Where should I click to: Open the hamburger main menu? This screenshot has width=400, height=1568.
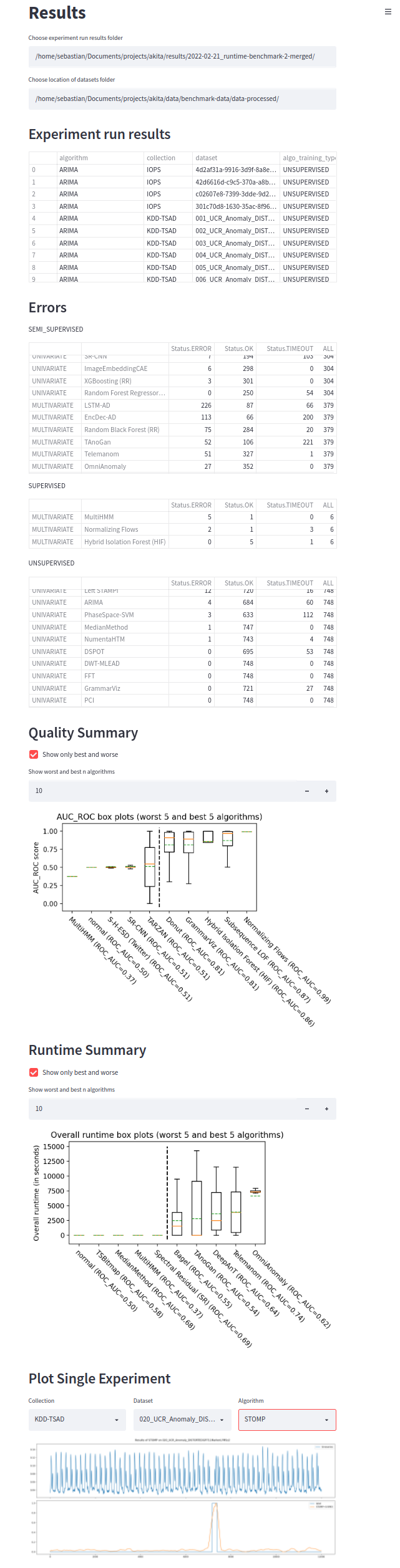tap(388, 11)
